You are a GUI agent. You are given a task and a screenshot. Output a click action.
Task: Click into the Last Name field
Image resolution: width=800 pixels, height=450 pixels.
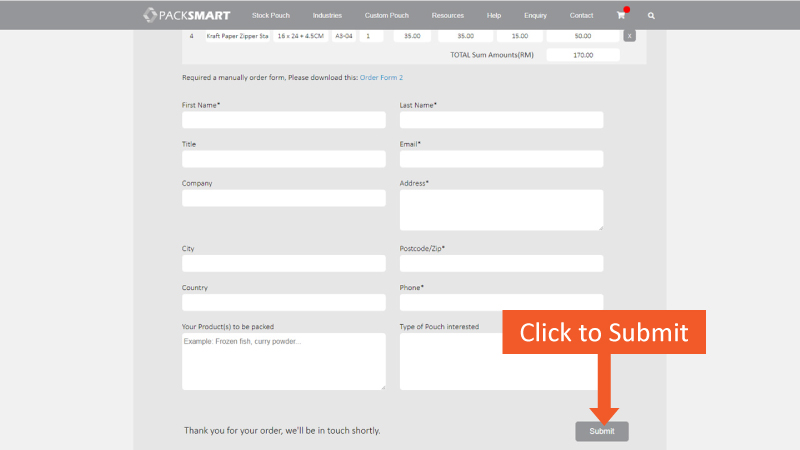coord(501,120)
